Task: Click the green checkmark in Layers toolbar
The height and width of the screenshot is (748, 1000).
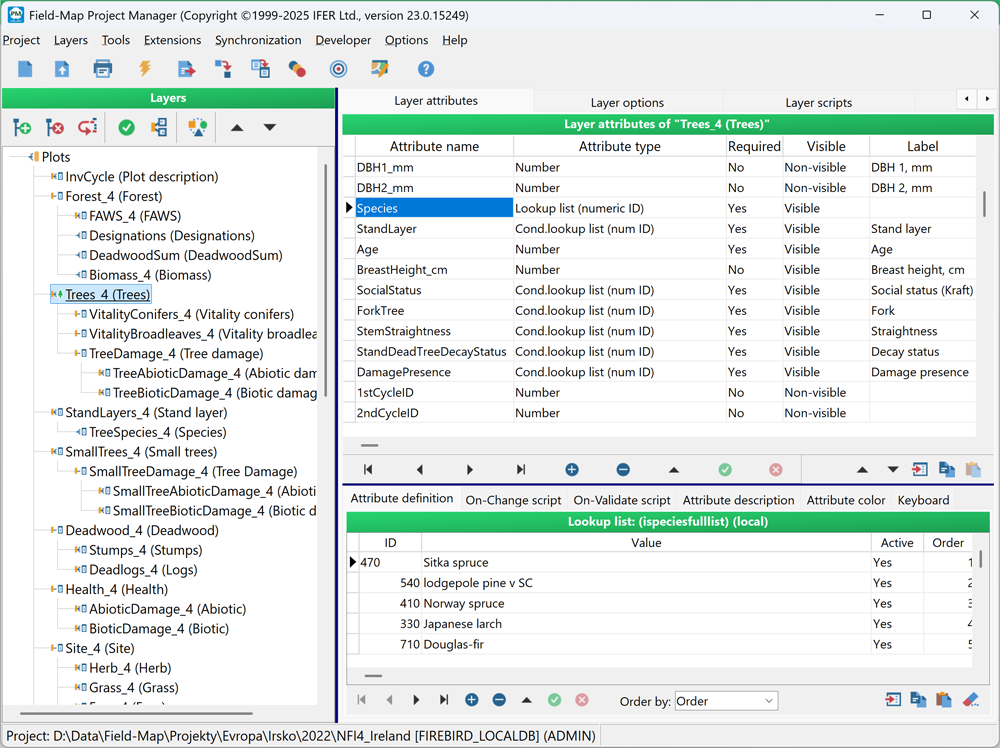Action: pyautogui.click(x=126, y=127)
